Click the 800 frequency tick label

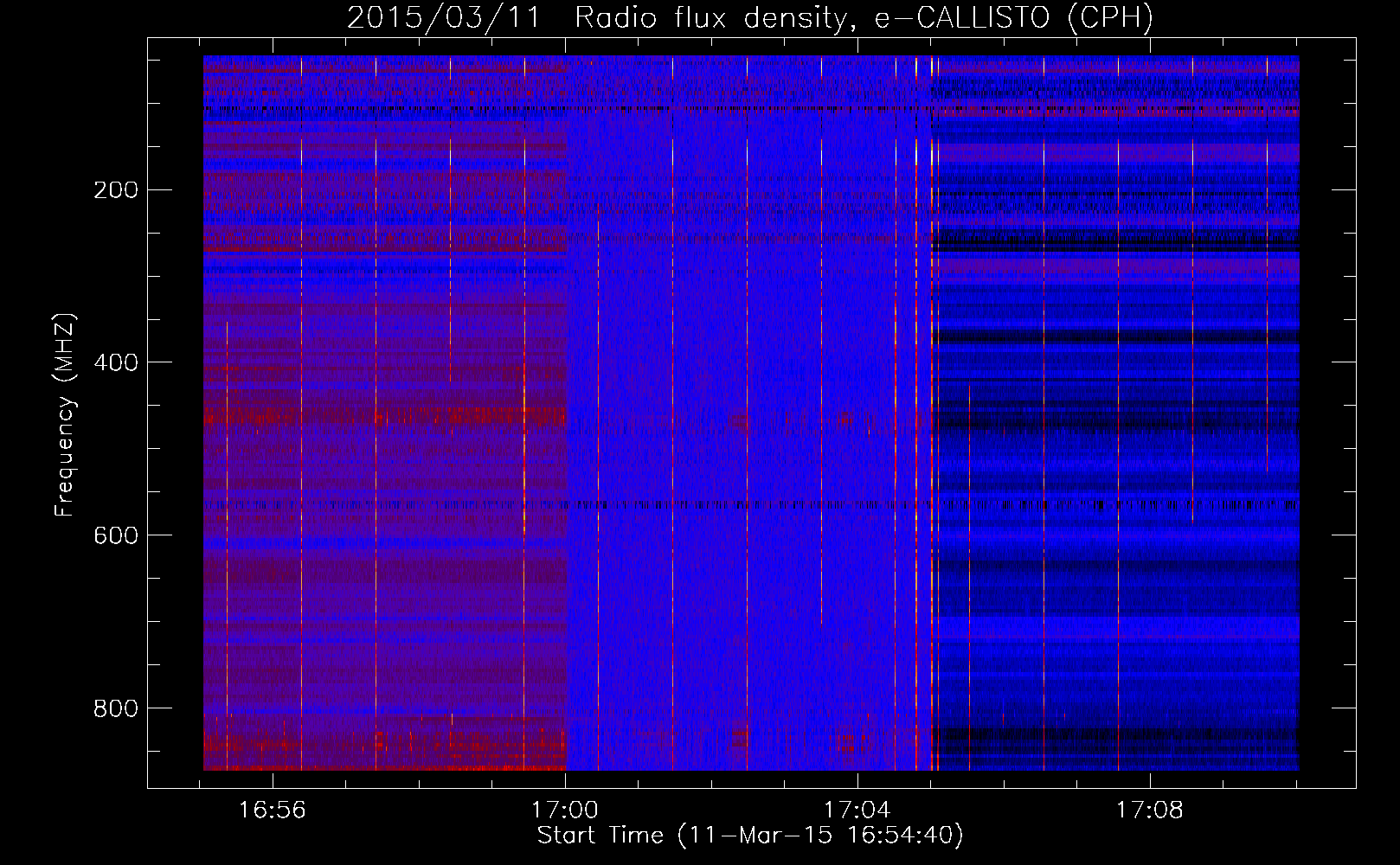(116, 708)
